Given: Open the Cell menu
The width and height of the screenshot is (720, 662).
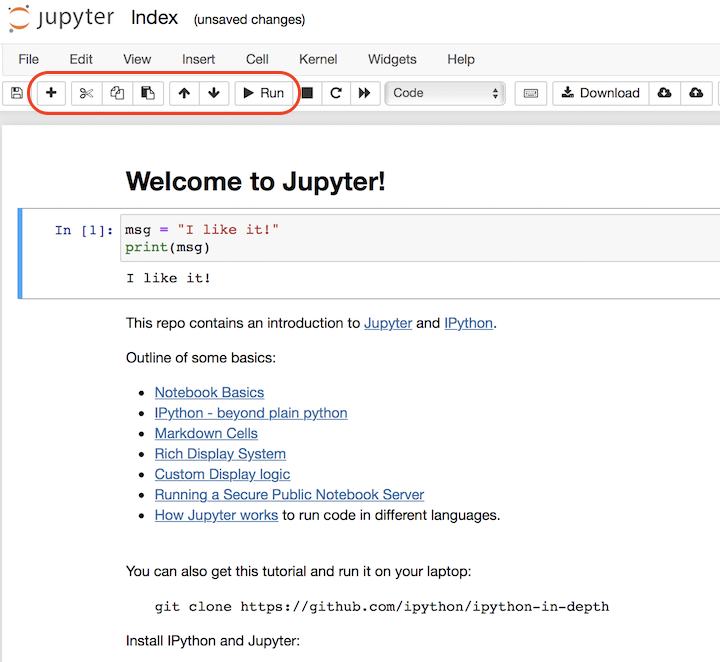Looking at the screenshot, I should coord(257,59).
